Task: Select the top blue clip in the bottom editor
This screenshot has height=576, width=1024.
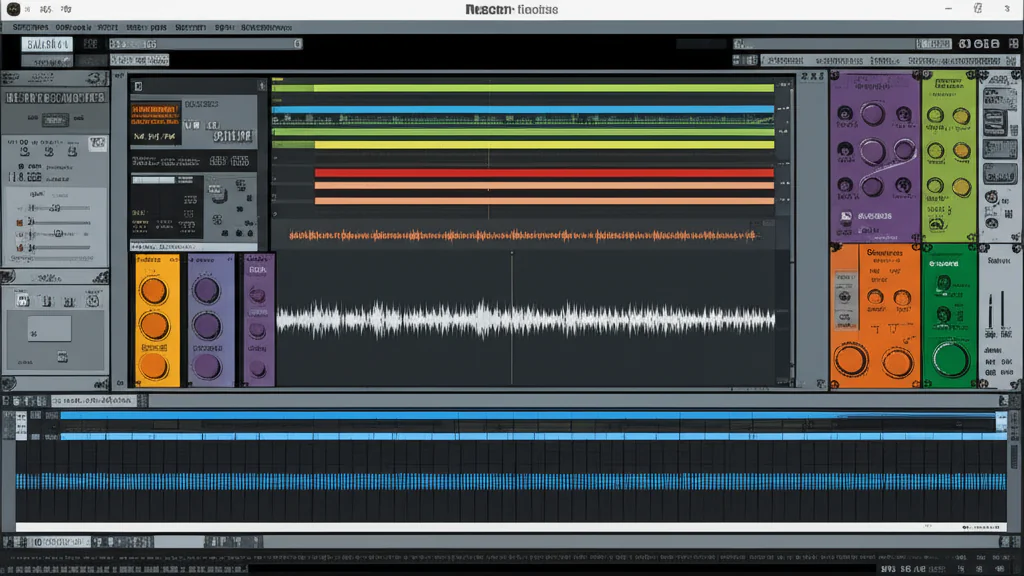Action: click(x=528, y=415)
